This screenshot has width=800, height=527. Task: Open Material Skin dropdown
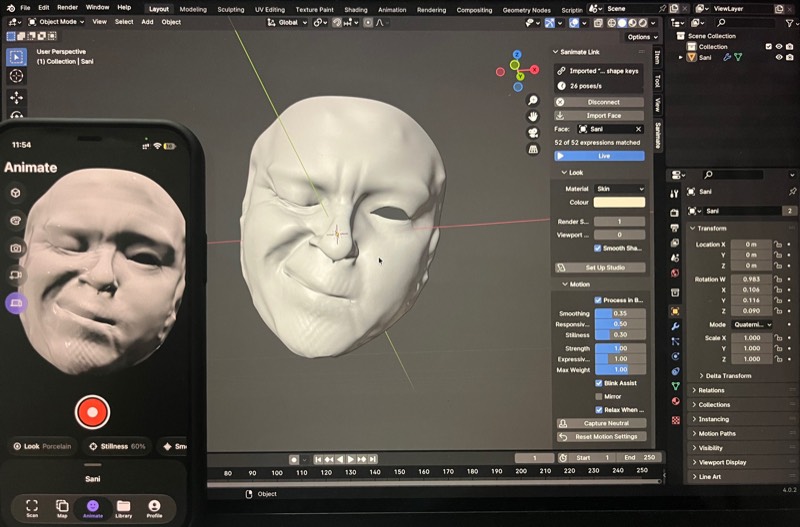pyautogui.click(x=619, y=189)
